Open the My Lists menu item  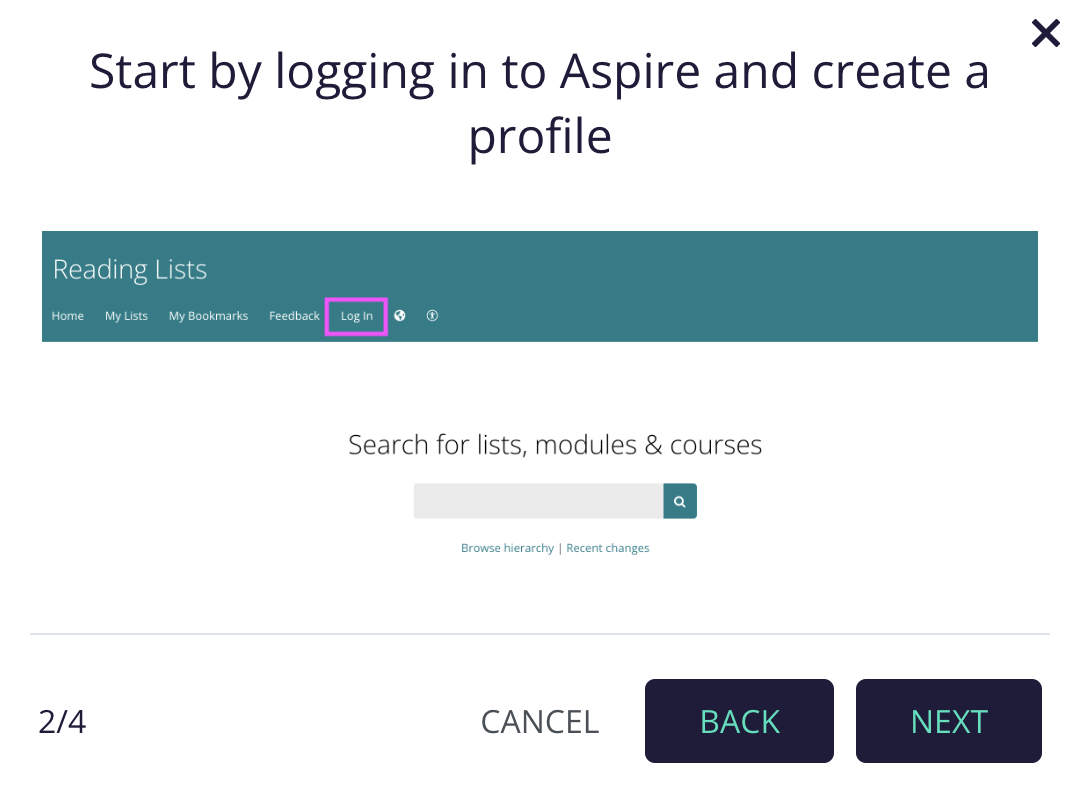(126, 315)
